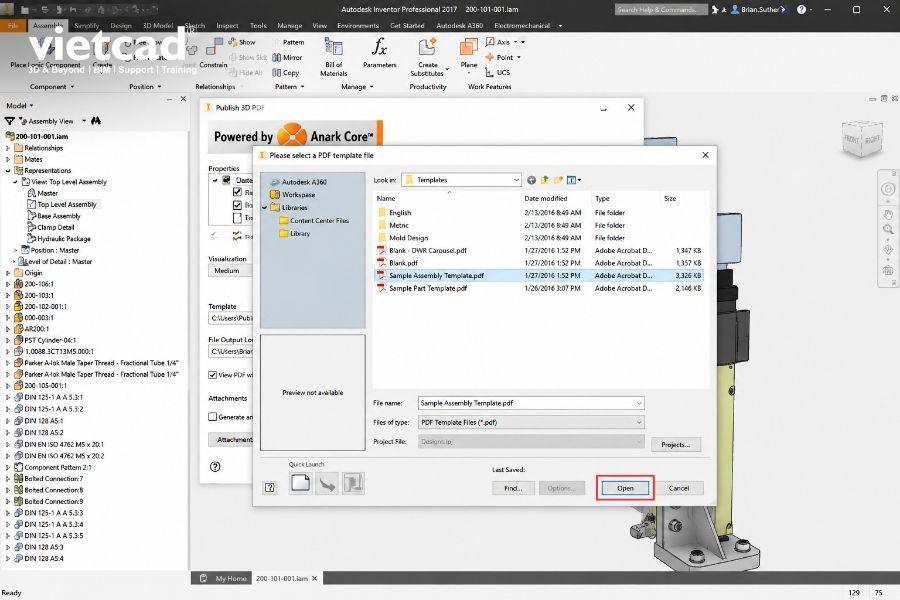Select Workspace in places pane

292,195
